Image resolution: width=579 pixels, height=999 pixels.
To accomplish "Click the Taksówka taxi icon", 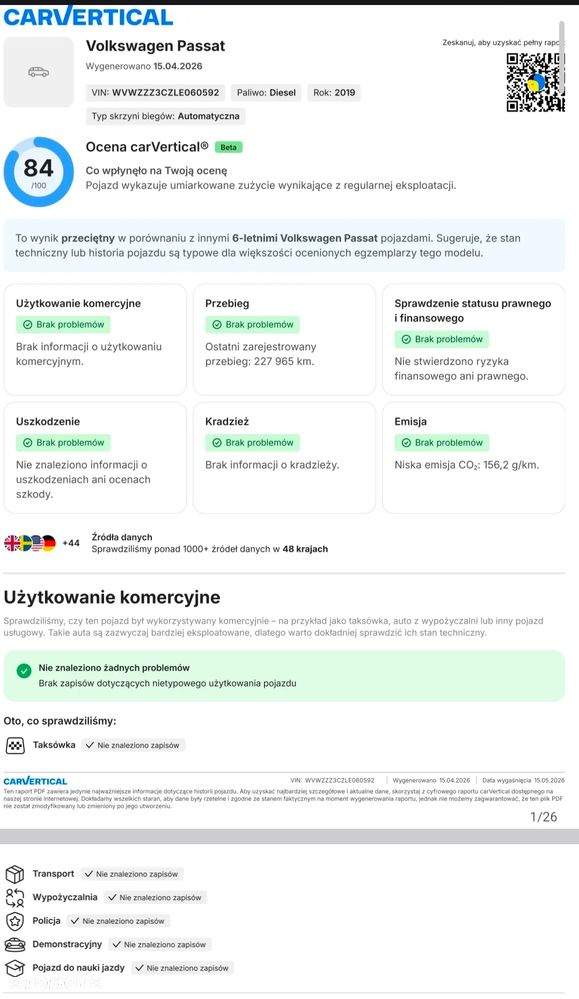I will click(15, 745).
